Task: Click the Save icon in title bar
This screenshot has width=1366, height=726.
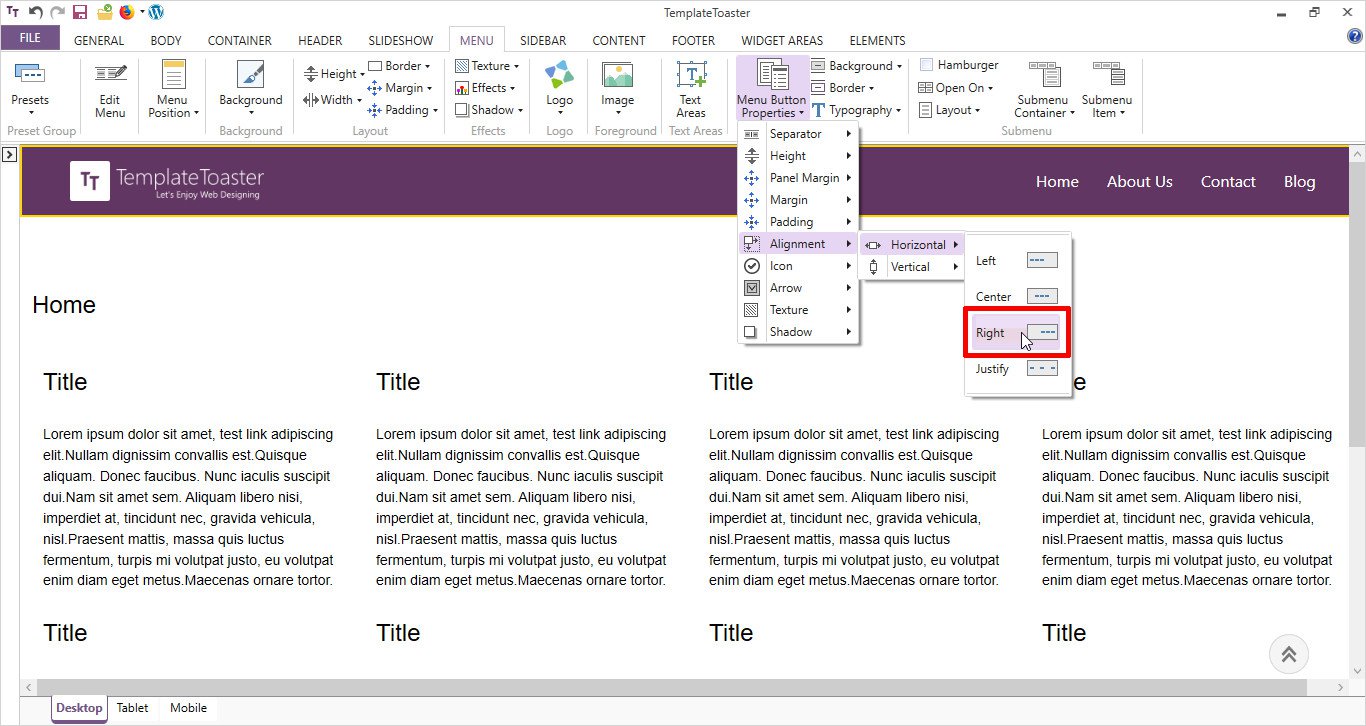Action: [x=80, y=13]
